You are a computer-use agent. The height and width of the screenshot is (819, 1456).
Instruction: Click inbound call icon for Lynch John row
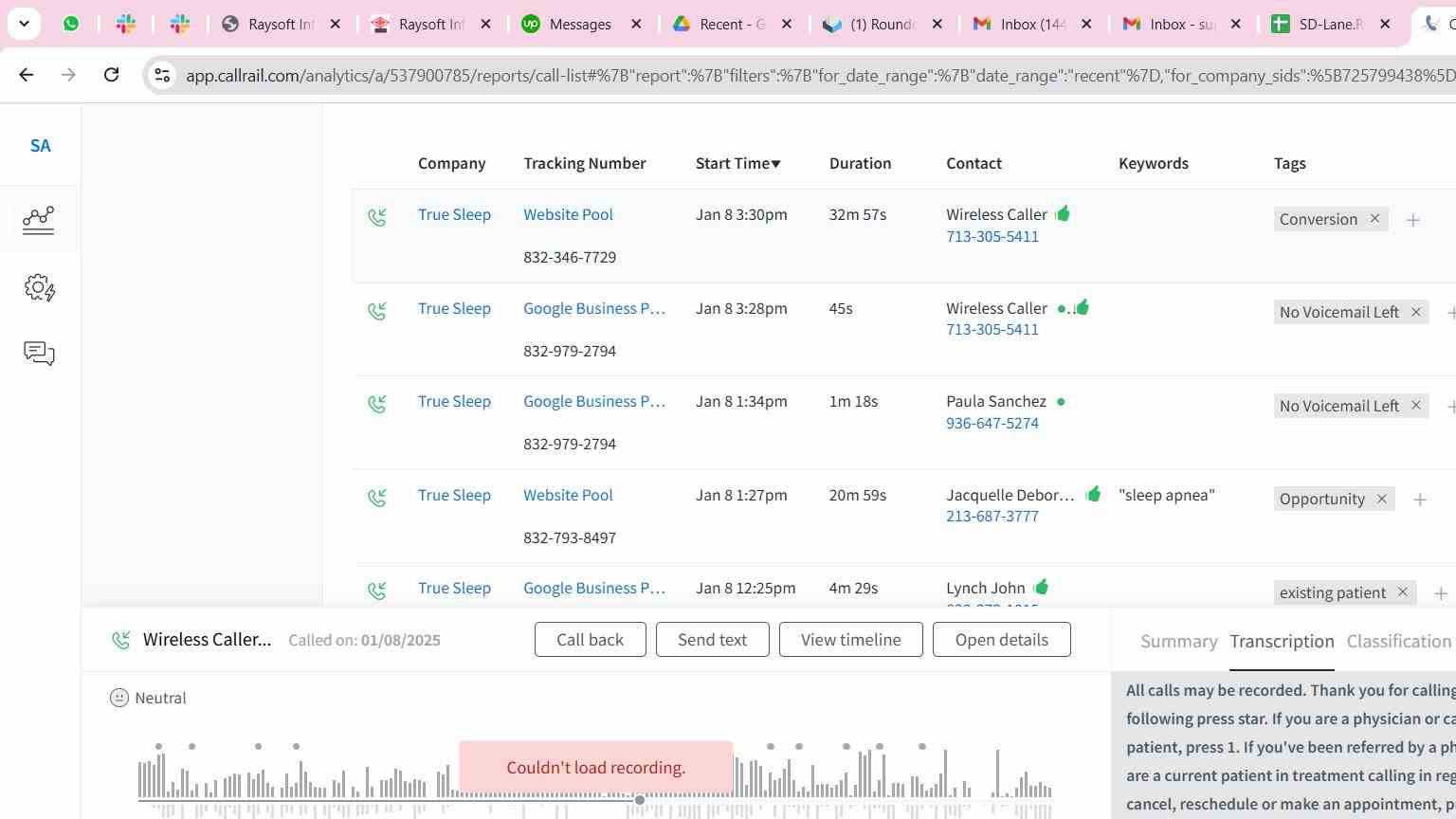tap(377, 591)
